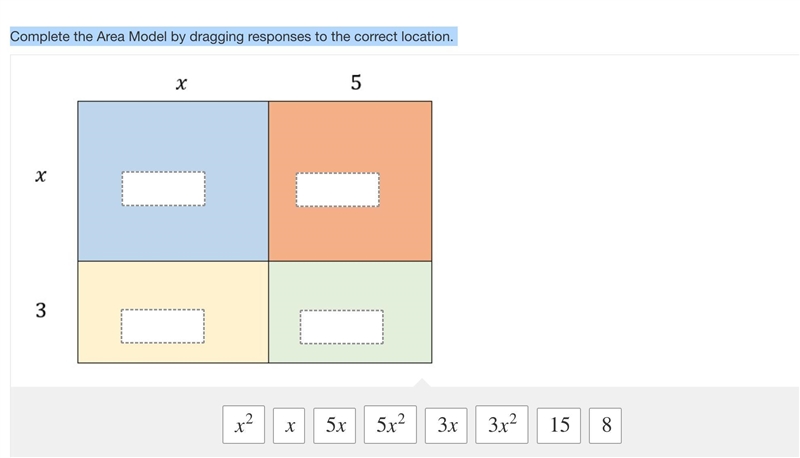Choose the 5x response tile

335,425
